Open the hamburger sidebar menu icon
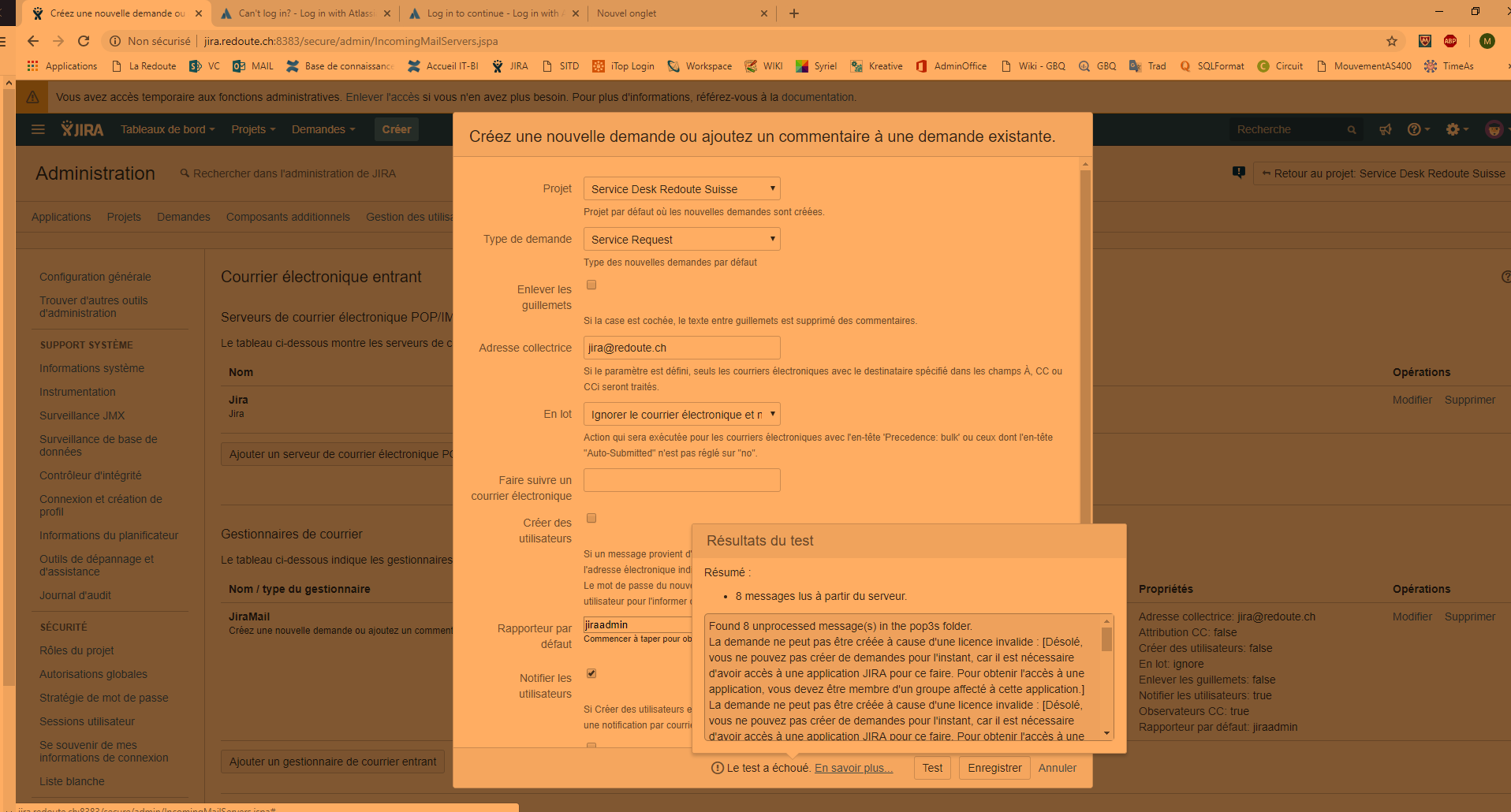Screen dimensions: 1511x812 38,129
